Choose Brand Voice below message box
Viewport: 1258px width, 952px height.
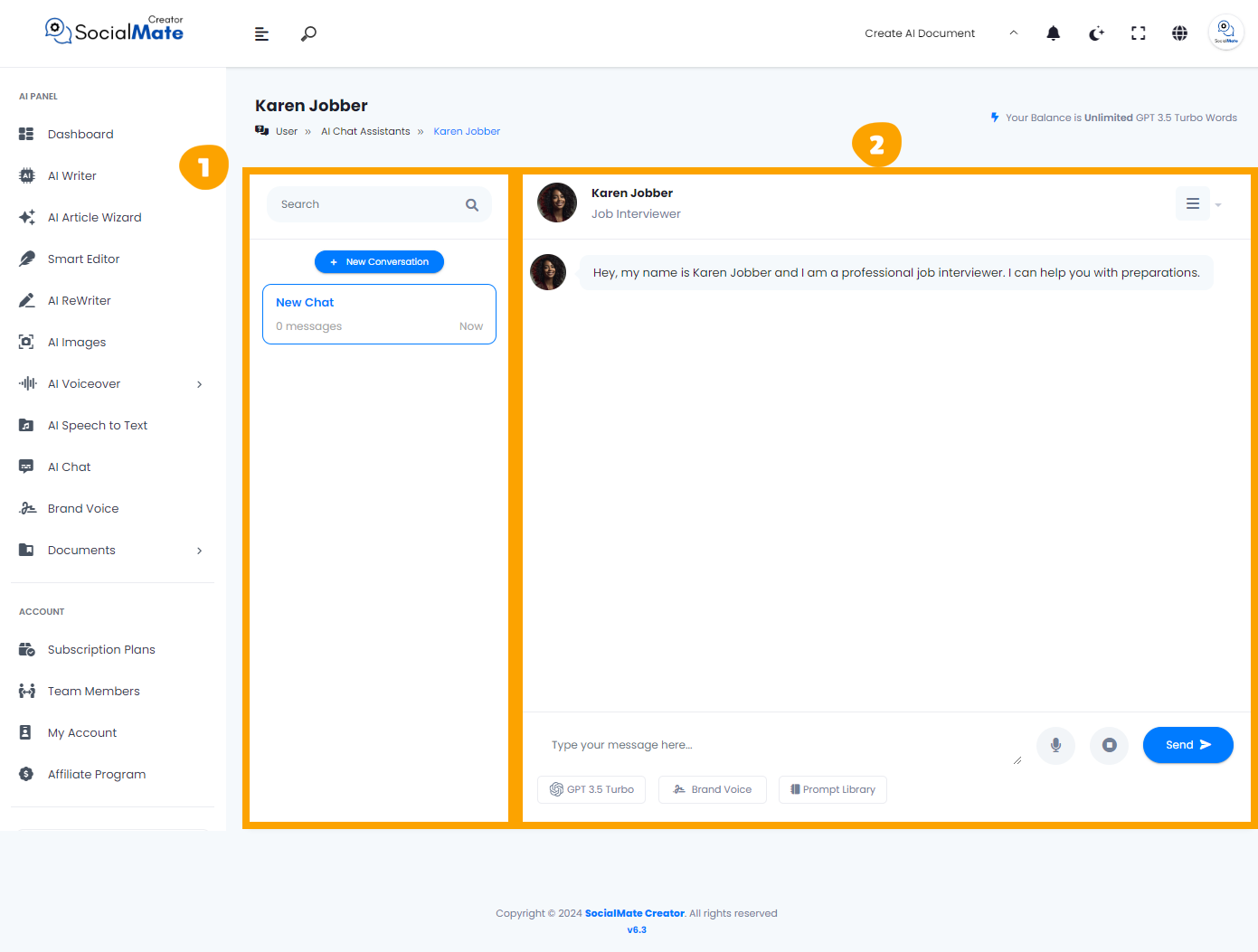713,789
